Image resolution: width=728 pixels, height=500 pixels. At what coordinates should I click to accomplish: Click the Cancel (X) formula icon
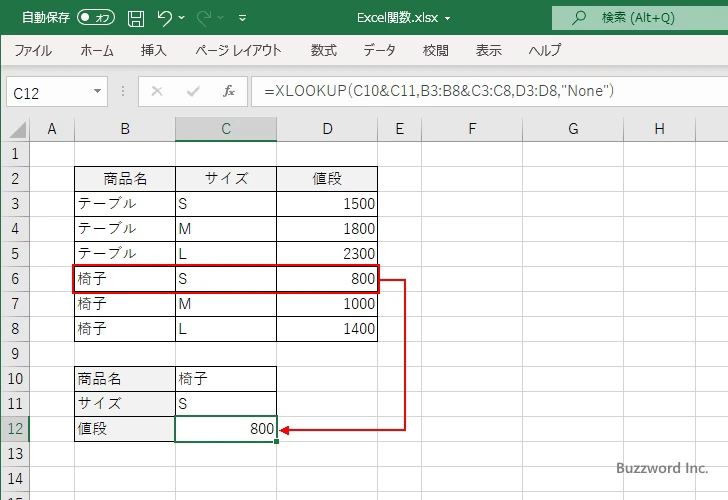[x=157, y=91]
